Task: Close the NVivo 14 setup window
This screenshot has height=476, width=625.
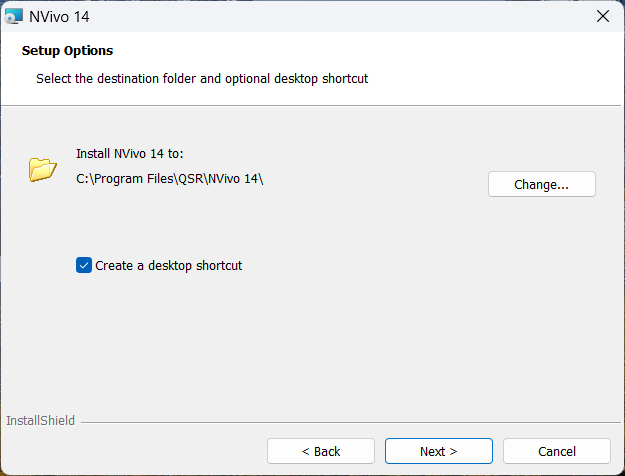Action: pos(602,15)
